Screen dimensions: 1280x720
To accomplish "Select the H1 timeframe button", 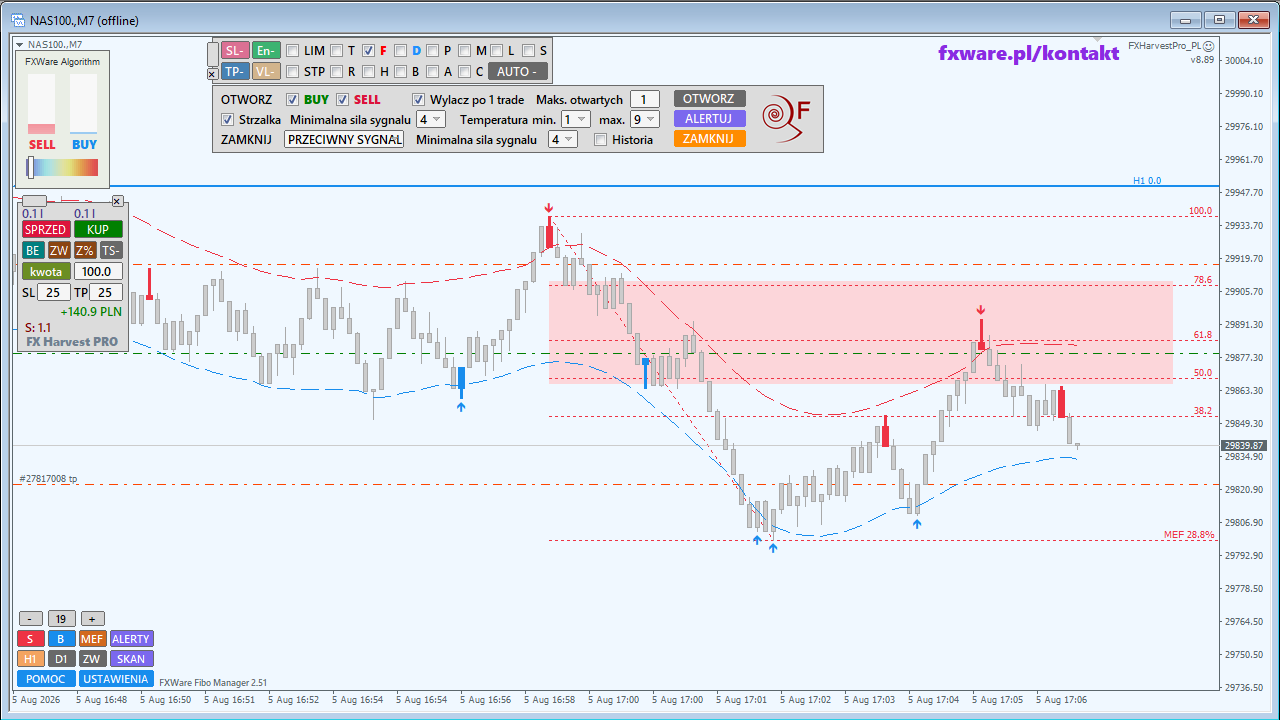I will [x=30, y=658].
